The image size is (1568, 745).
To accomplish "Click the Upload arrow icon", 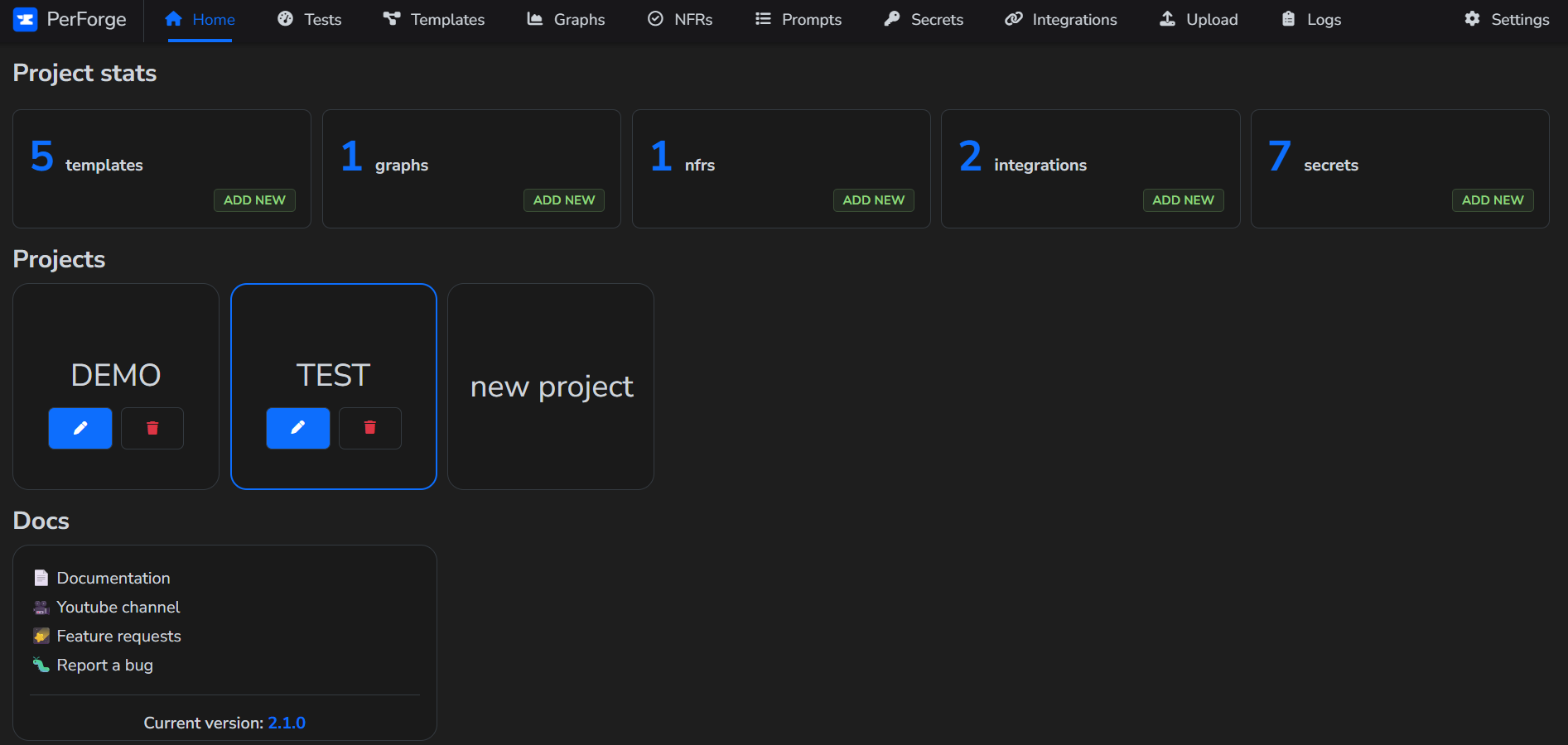I will click(1168, 18).
